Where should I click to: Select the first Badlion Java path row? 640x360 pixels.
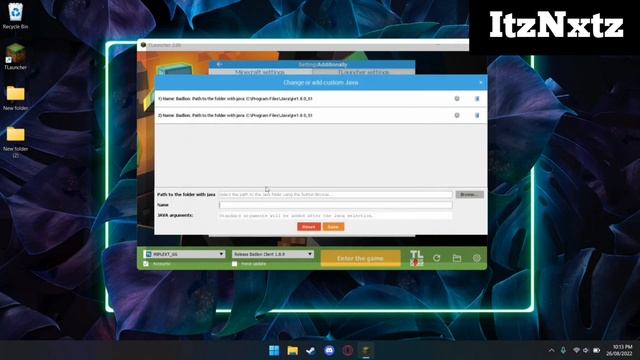point(321,99)
